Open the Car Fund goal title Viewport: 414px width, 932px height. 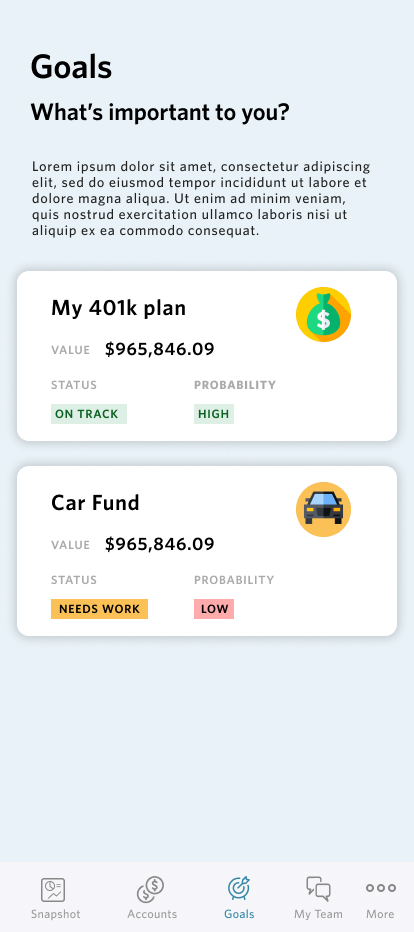coord(95,503)
